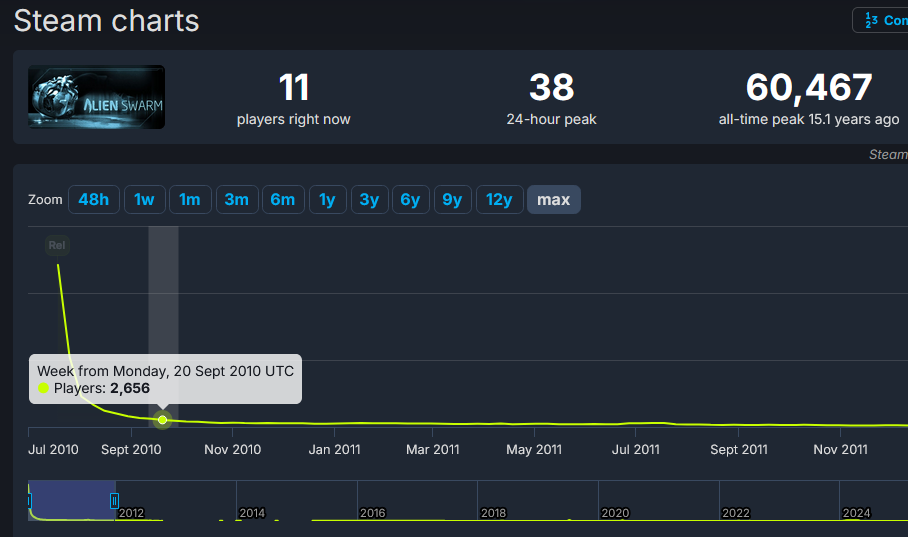
Task: Click the Jan 2011 axis label
Action: tap(334, 450)
